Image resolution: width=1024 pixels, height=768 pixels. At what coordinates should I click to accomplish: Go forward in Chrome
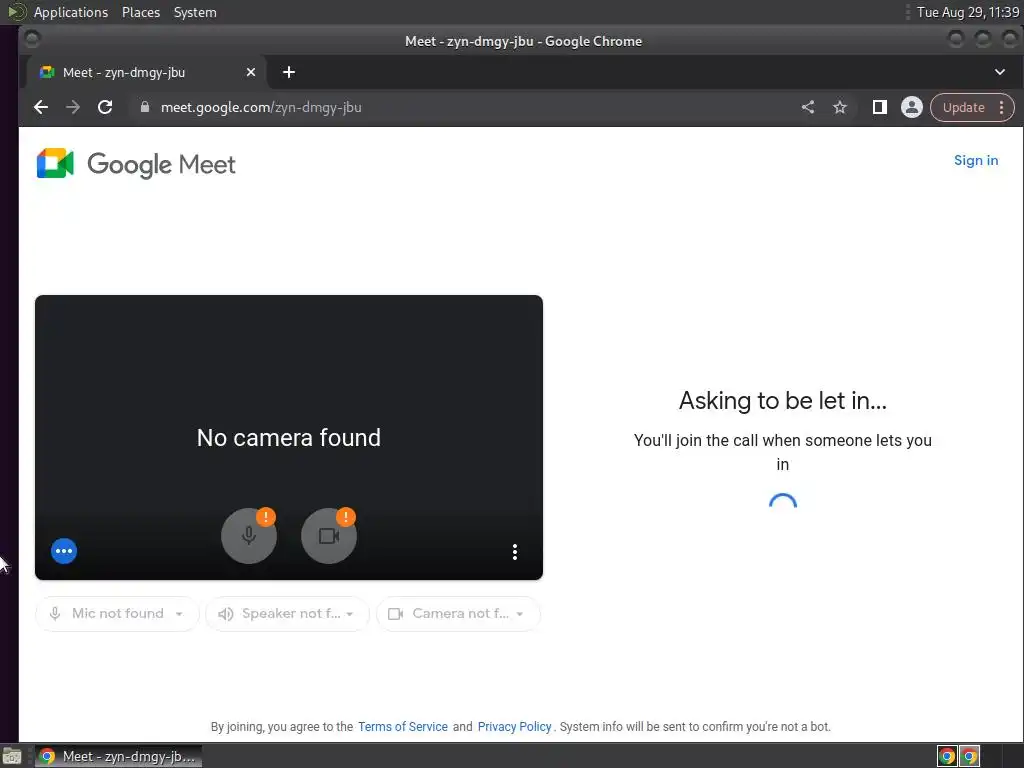click(x=73, y=107)
